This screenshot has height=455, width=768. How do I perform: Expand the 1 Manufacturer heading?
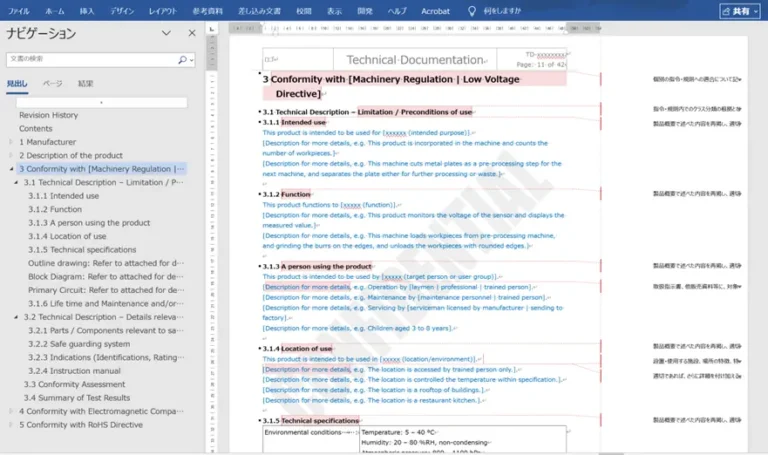[x=12, y=142]
